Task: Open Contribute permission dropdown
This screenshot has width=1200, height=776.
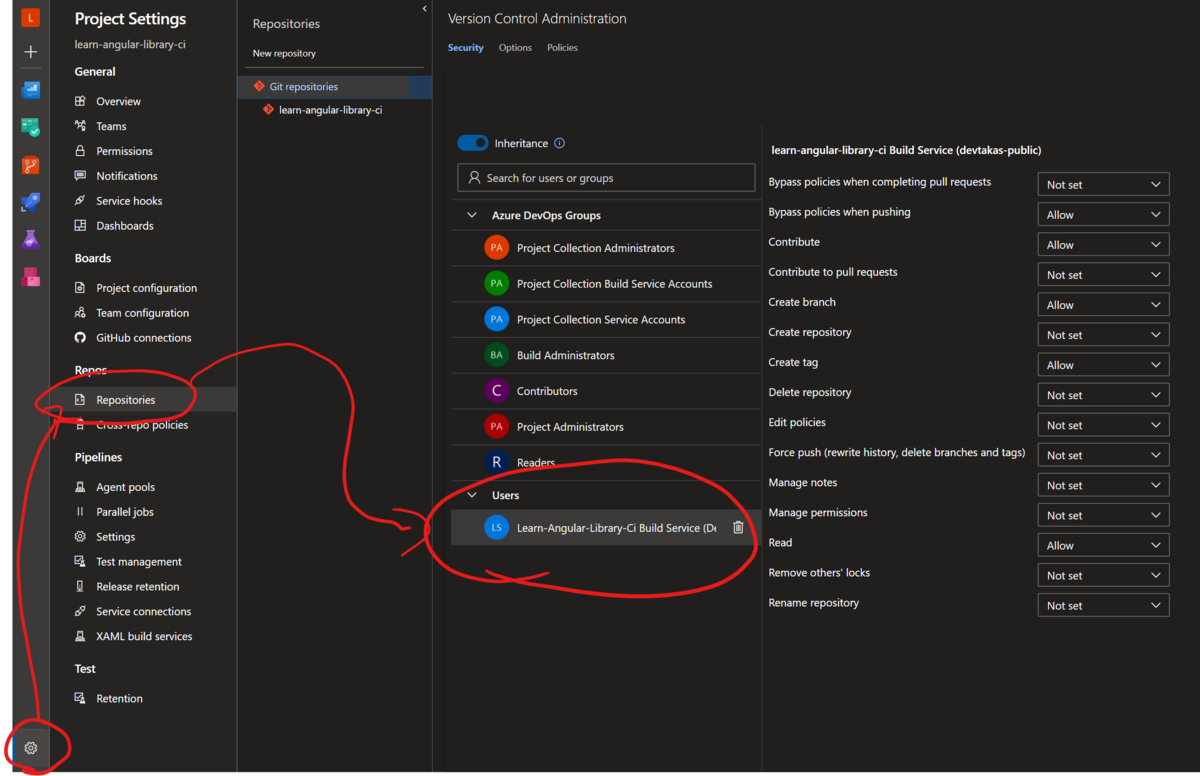Action: click(x=1103, y=244)
